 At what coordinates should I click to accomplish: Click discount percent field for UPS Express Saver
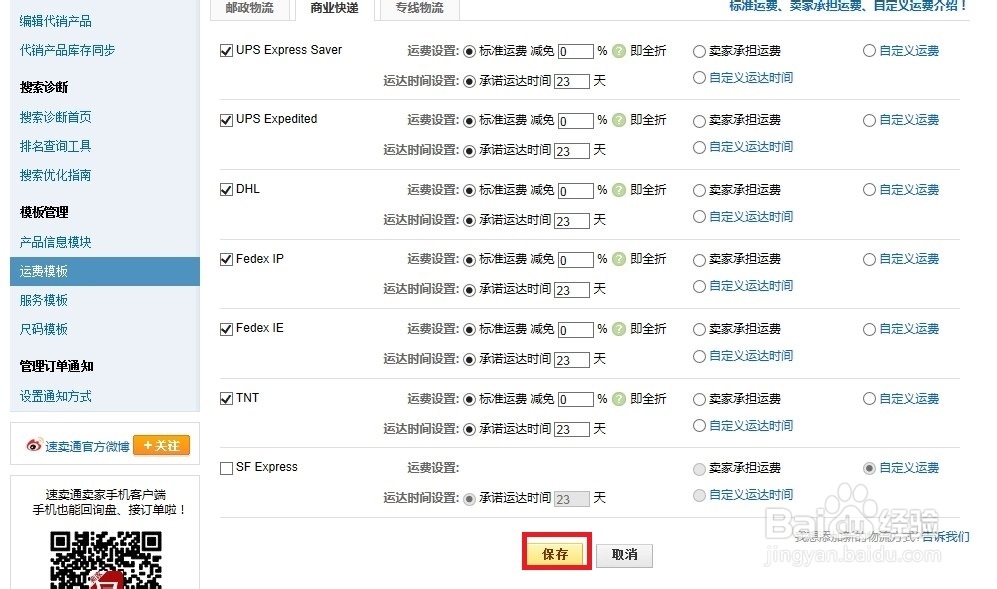(575, 52)
